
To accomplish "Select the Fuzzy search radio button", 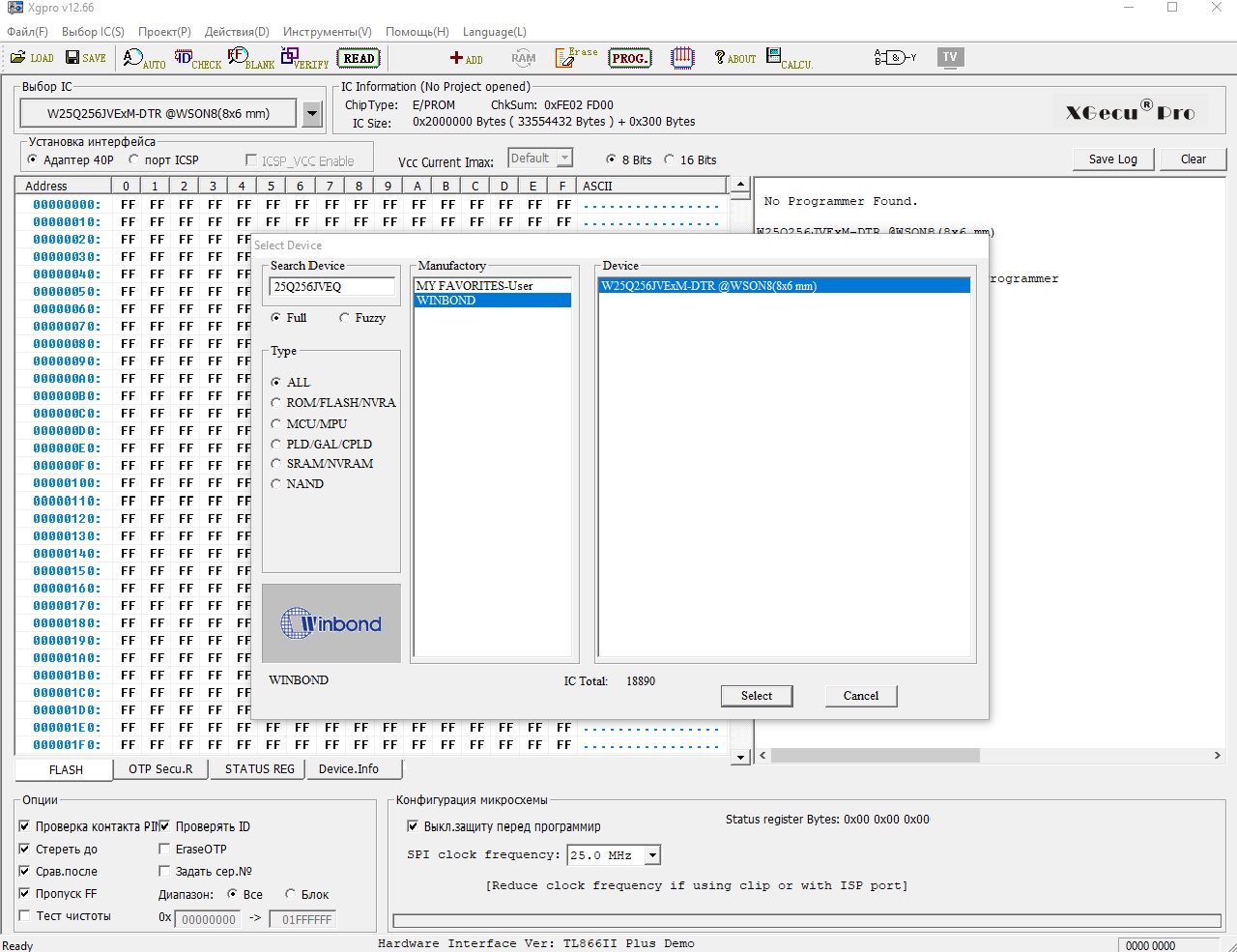I will (x=345, y=318).
